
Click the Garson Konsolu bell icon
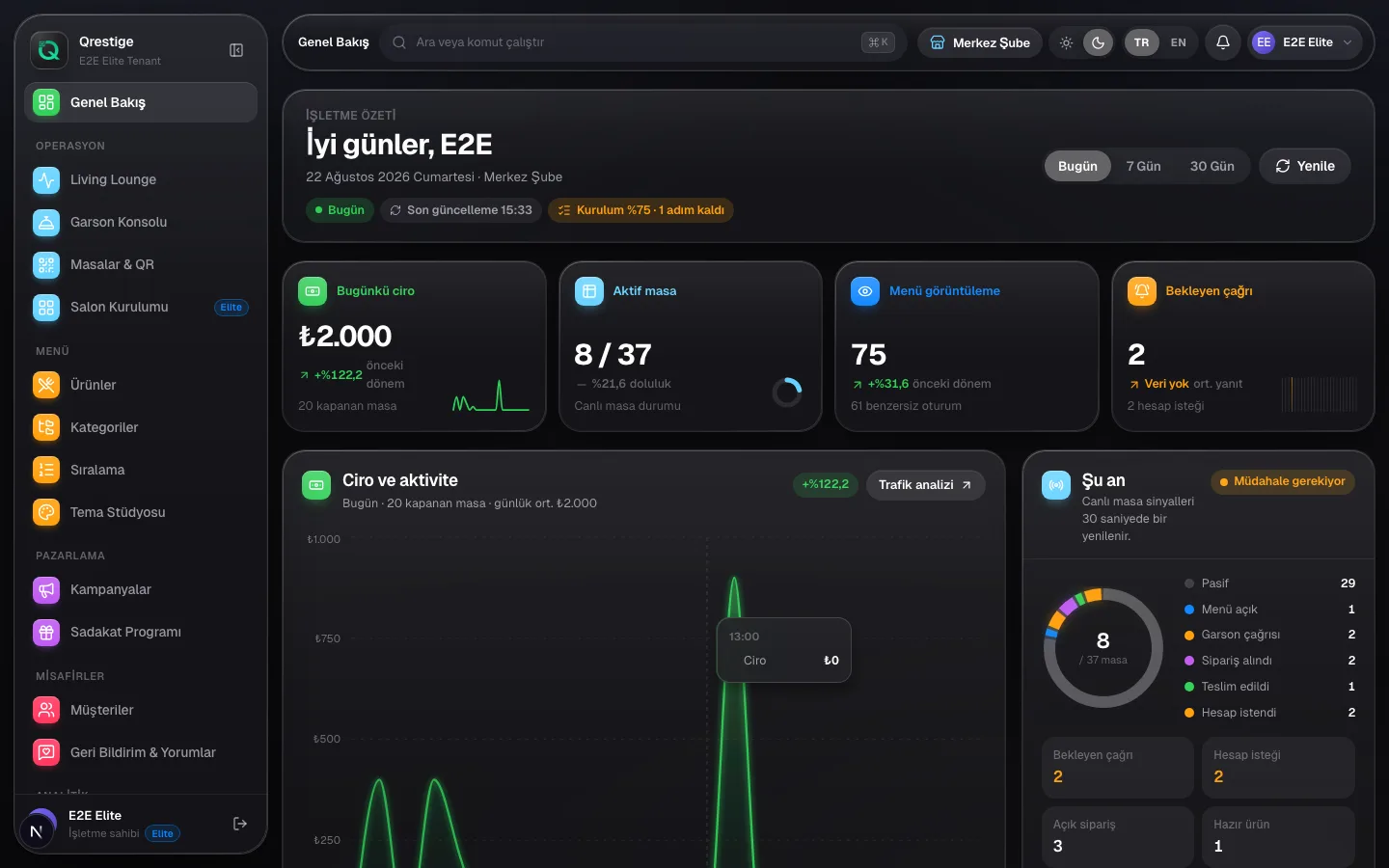coord(46,222)
